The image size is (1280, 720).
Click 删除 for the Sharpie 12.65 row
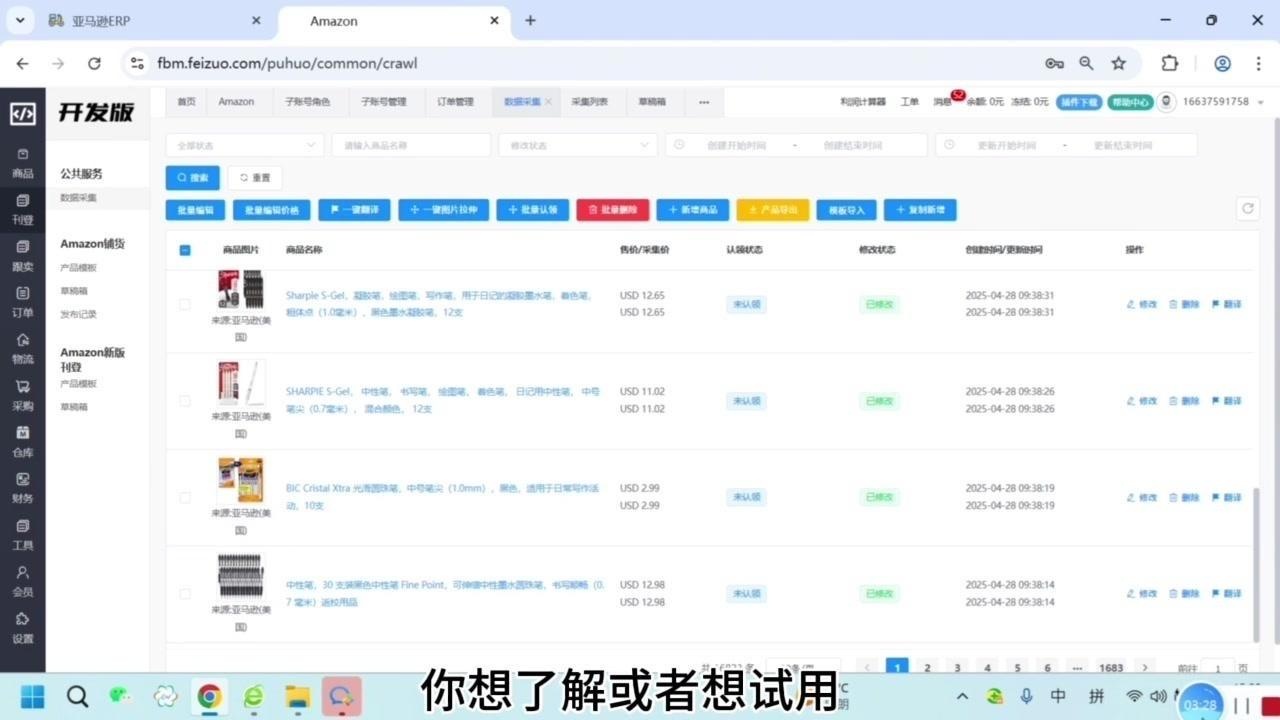tap(1184, 304)
